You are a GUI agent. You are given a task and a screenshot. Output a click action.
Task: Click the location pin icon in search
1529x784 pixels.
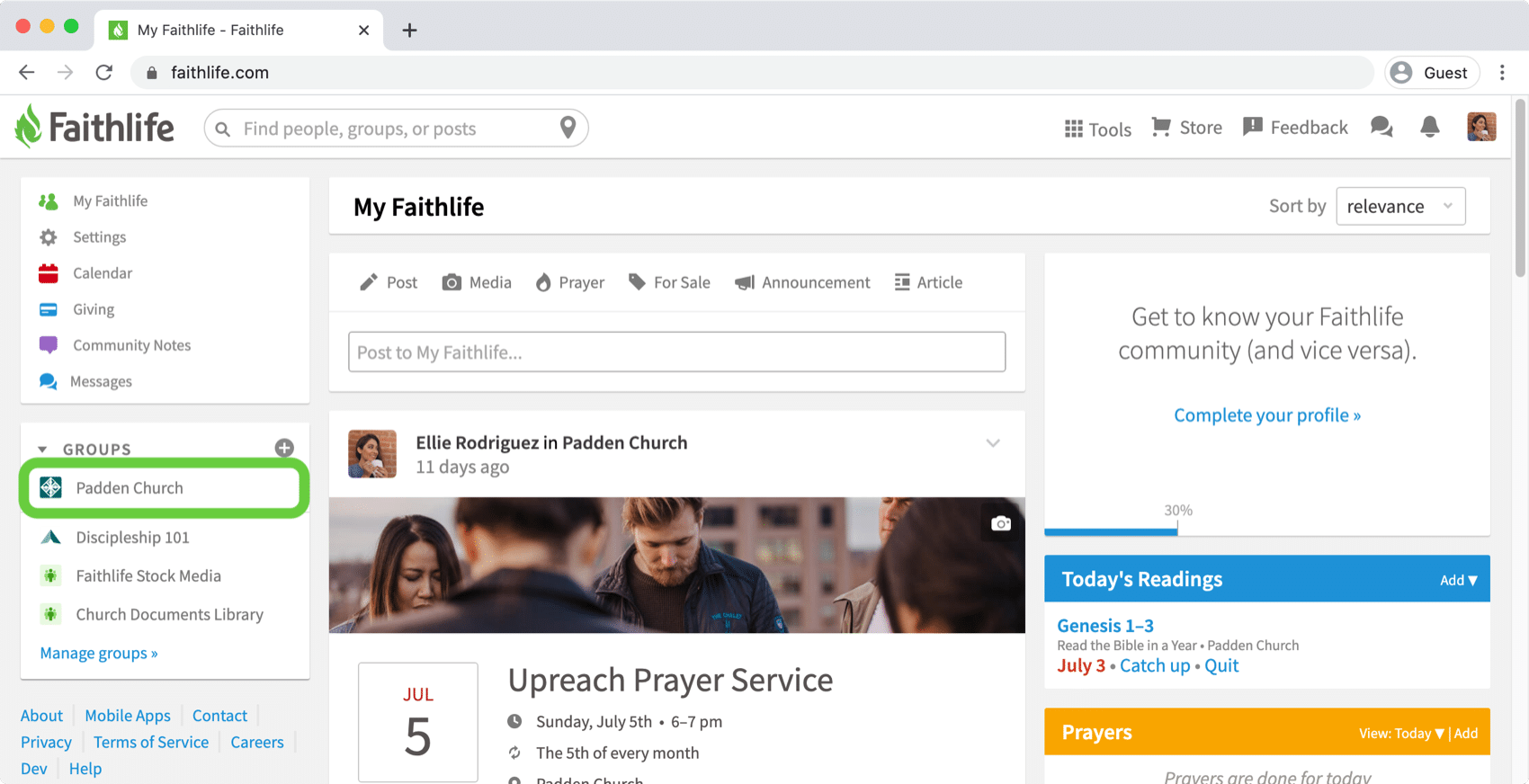tap(568, 128)
